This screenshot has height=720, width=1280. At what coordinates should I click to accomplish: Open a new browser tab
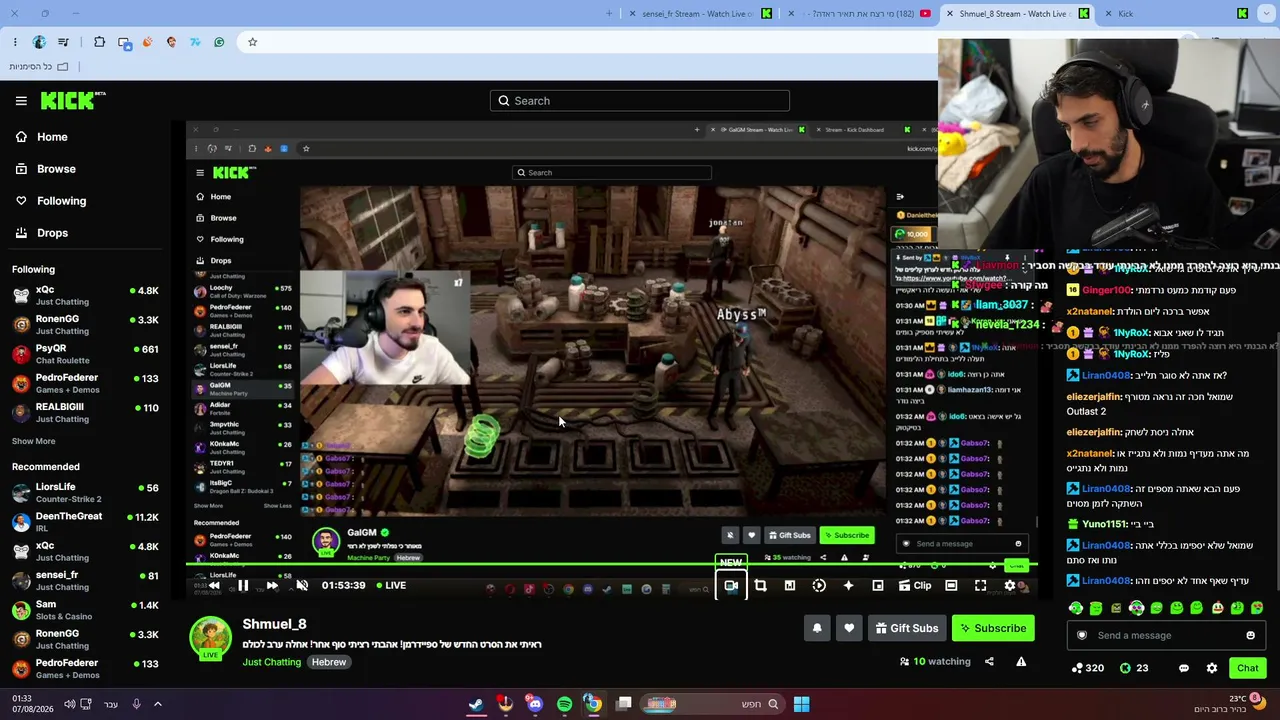click(x=610, y=14)
